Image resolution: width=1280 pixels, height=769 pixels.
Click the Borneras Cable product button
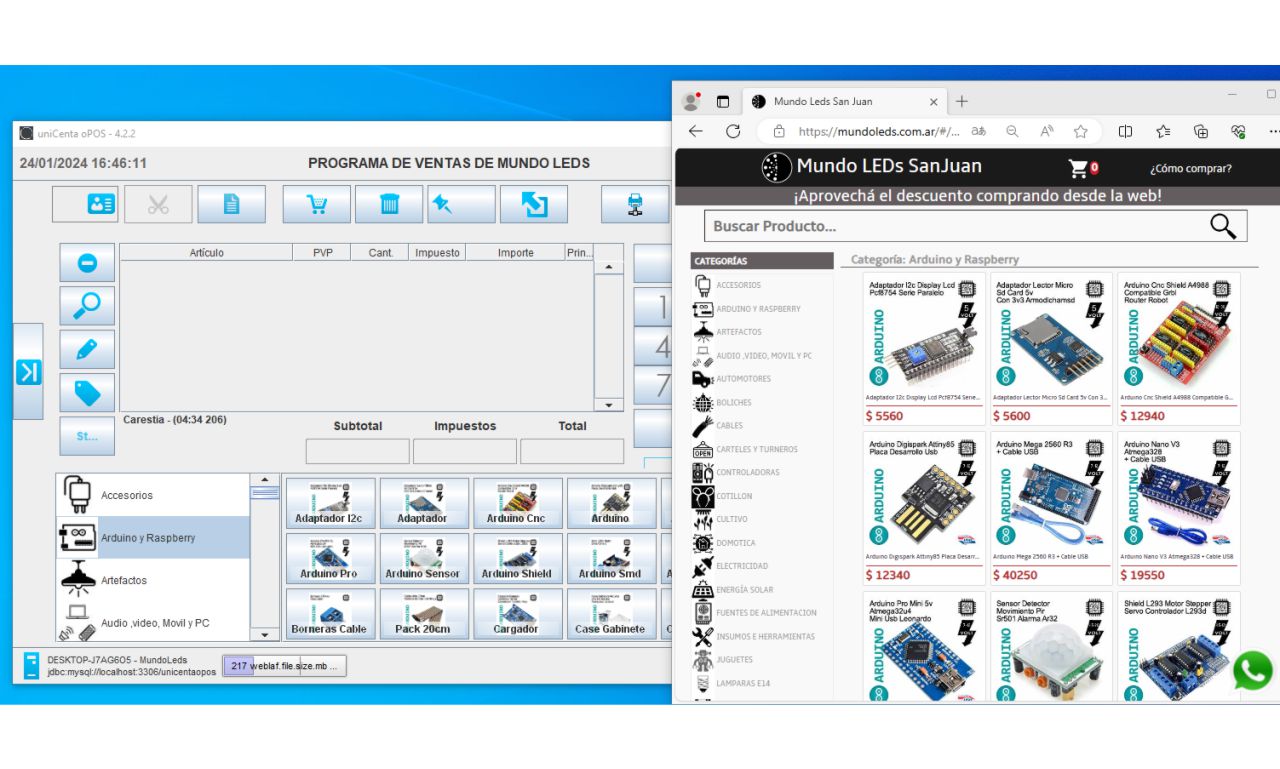(x=331, y=614)
